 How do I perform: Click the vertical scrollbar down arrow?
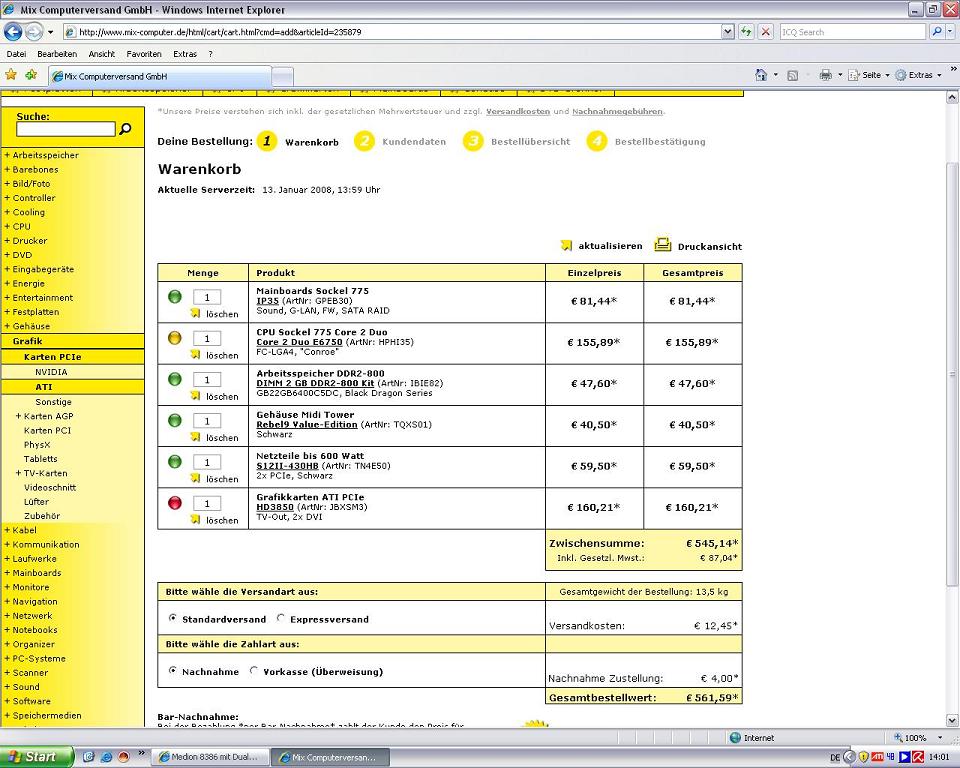coord(952,721)
